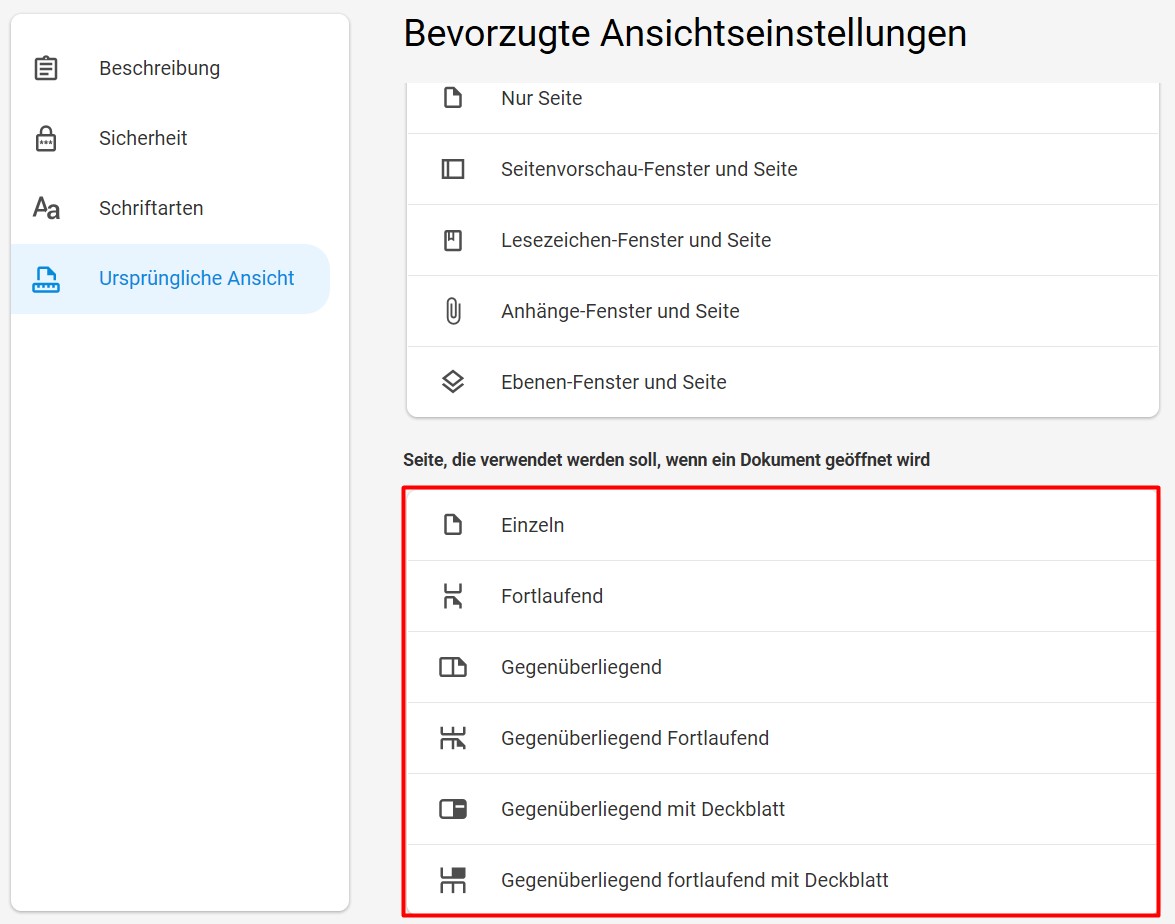Click the Gegenüberliegend facing pages icon
The height and width of the screenshot is (924, 1175).
coord(453,667)
